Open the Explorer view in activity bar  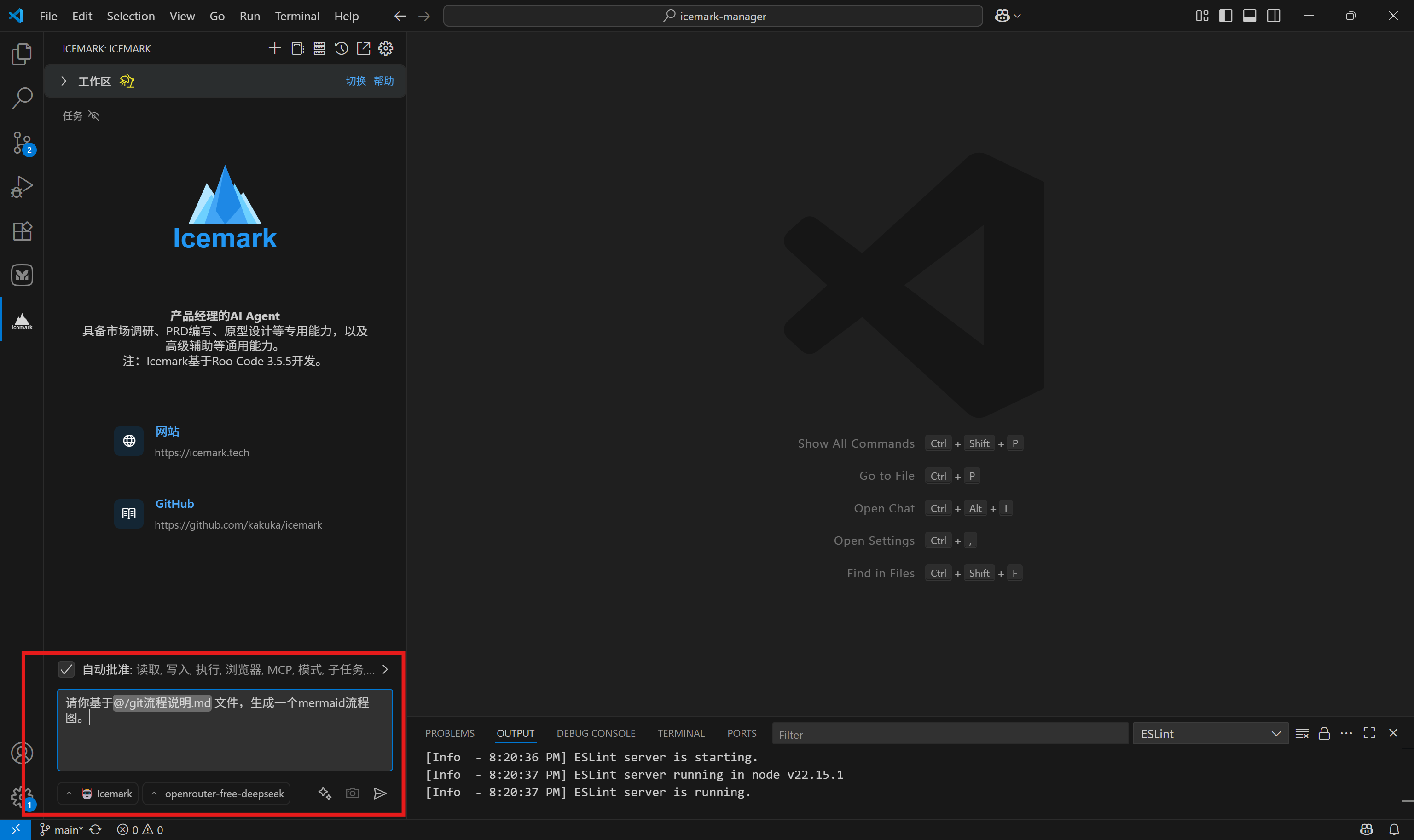(22, 54)
